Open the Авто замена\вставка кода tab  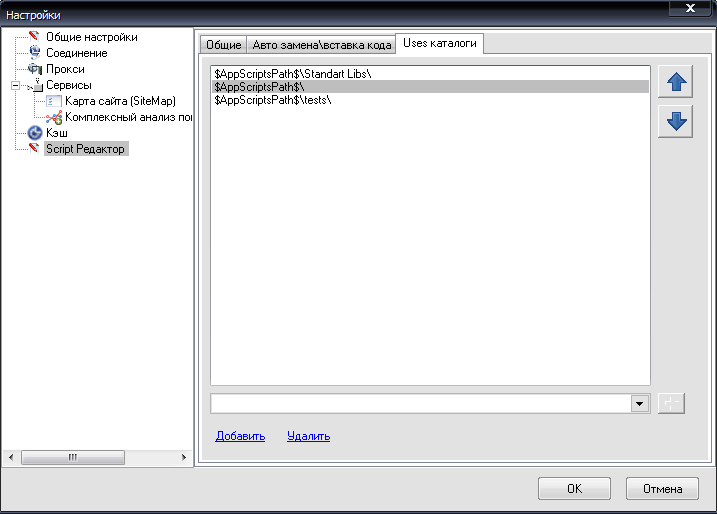(320, 45)
